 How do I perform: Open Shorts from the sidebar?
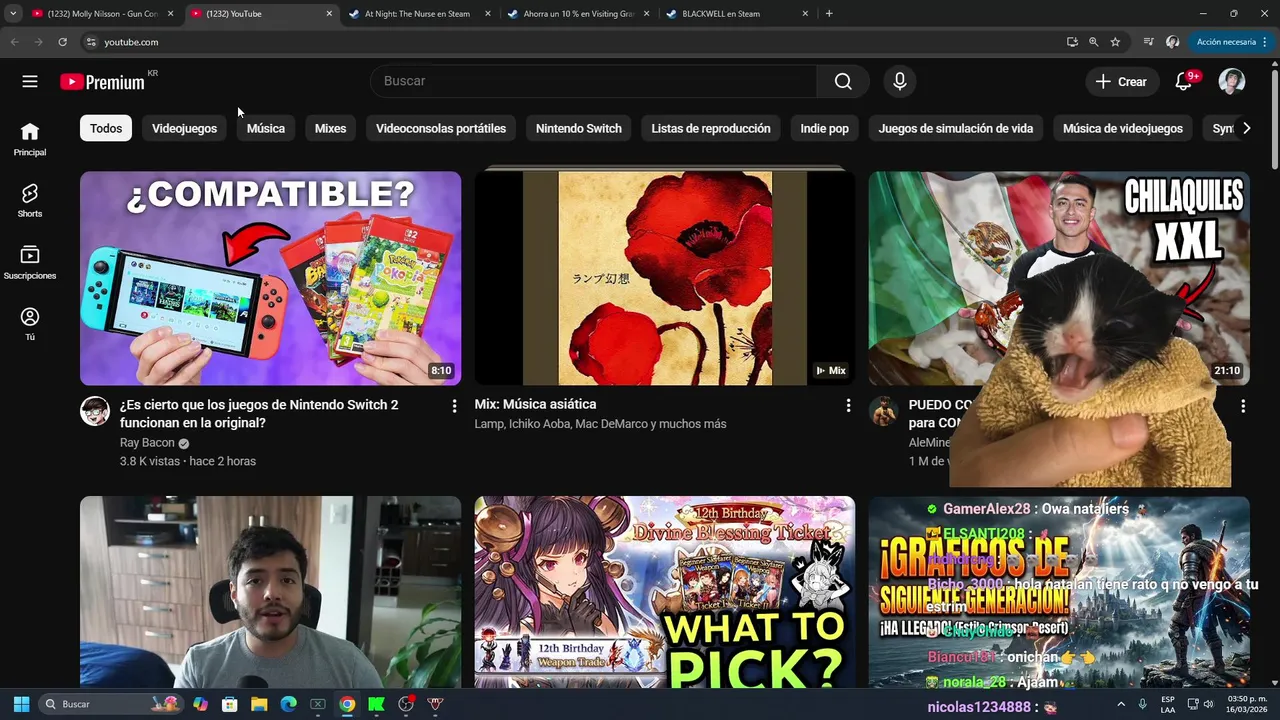[30, 201]
